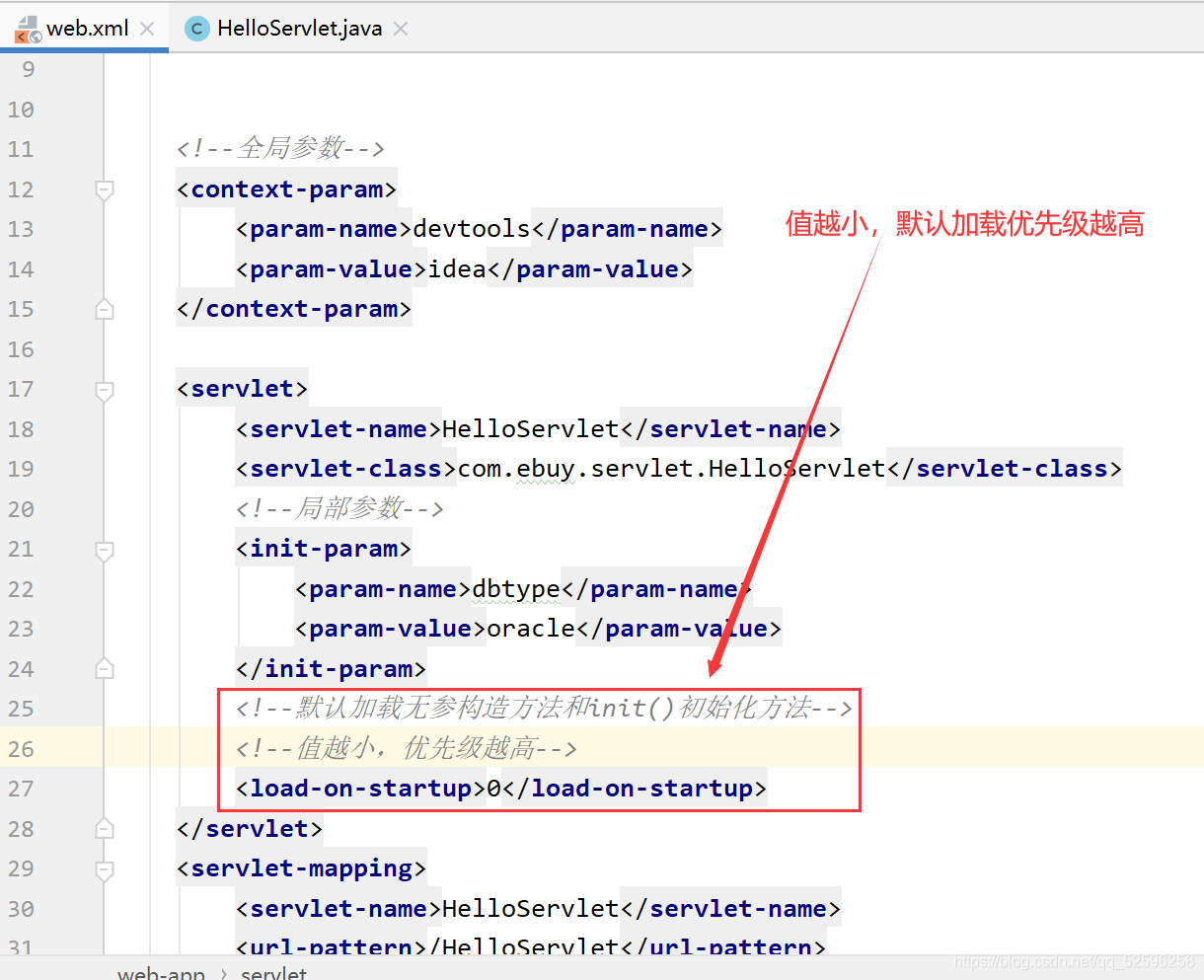Viewport: 1204px width, 980px height.
Task: Click oracle param value
Action: tap(531, 629)
